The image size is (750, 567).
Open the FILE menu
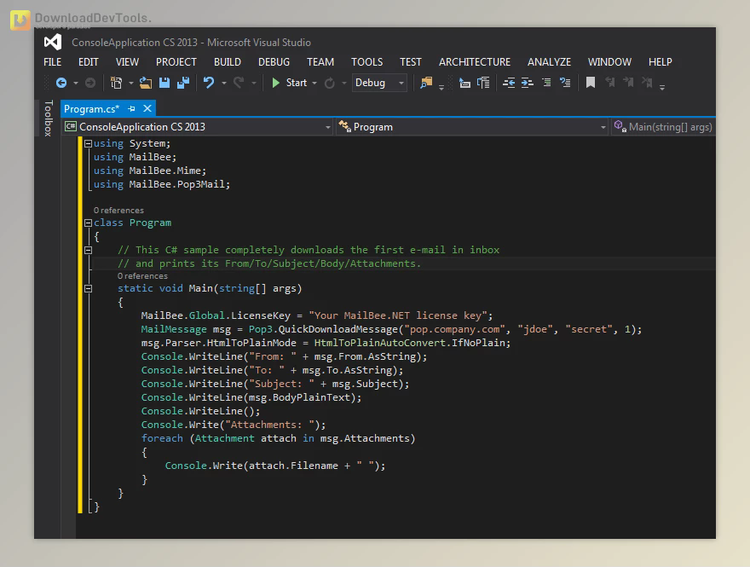coord(52,62)
